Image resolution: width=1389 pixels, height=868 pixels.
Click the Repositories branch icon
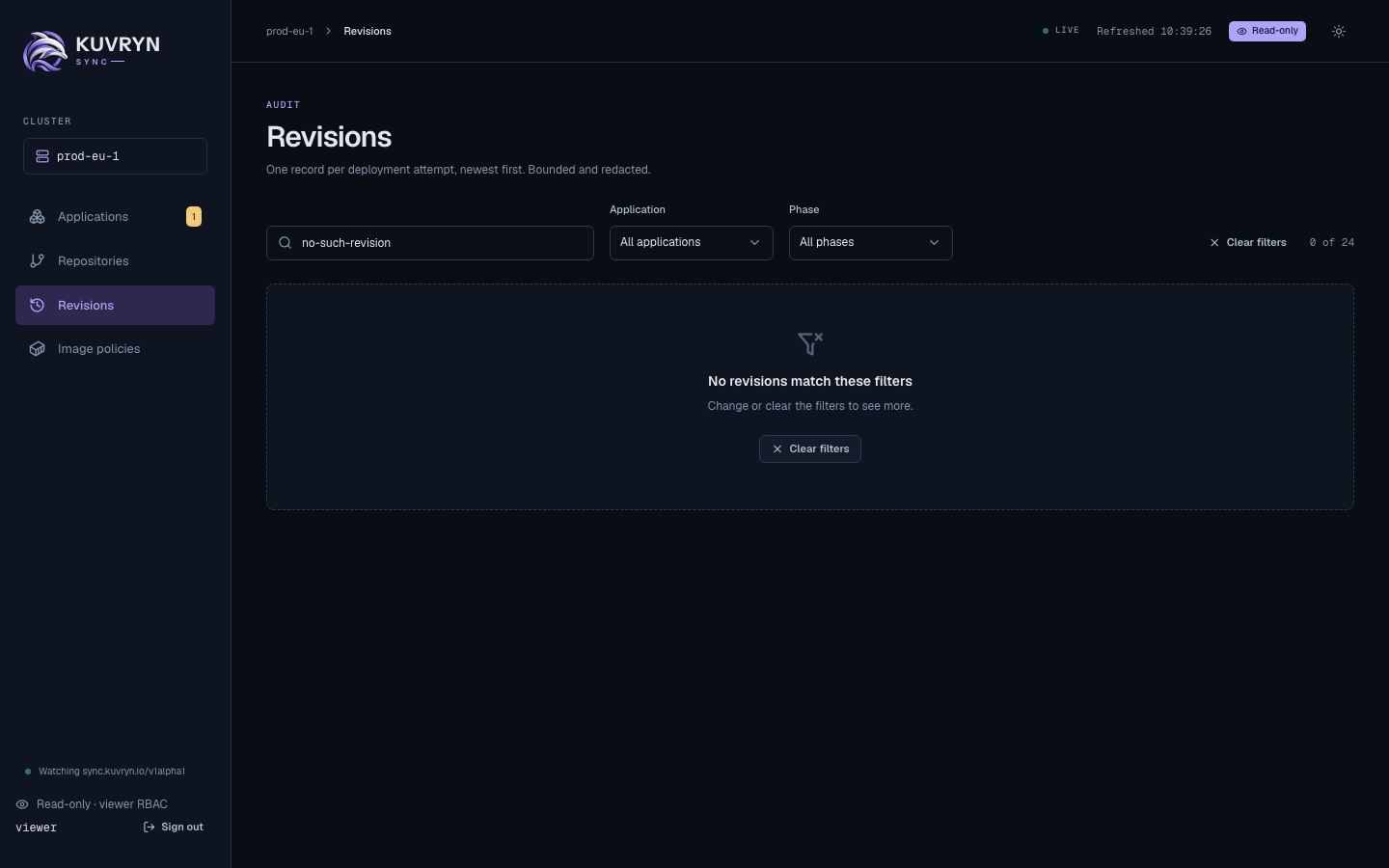click(37, 261)
